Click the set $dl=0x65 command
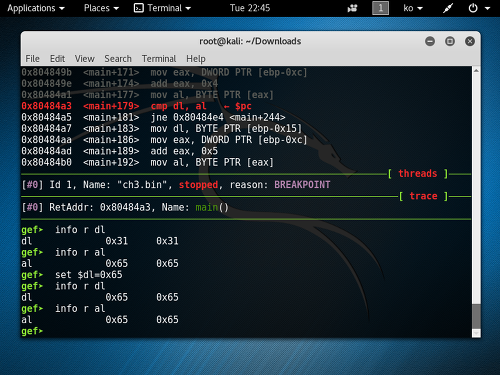The width and height of the screenshot is (500, 375). [x=89, y=275]
